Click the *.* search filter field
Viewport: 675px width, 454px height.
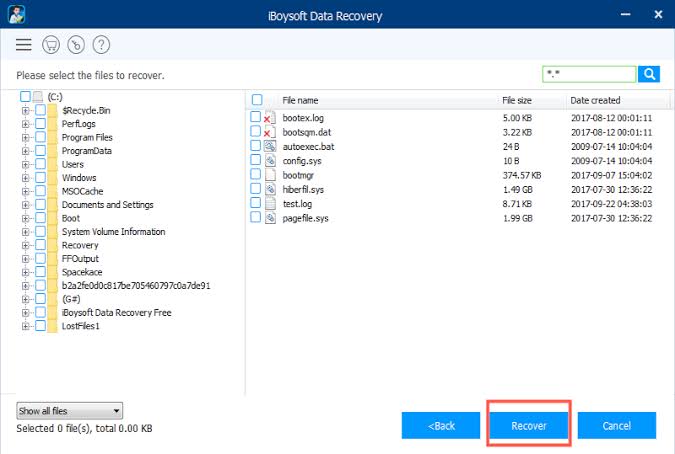coord(589,74)
